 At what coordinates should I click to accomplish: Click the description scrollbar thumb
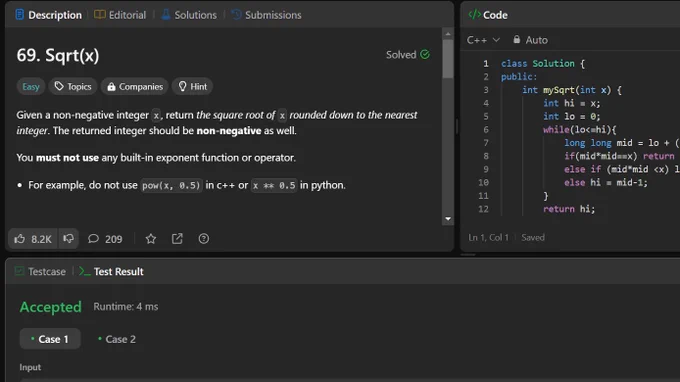point(448,59)
